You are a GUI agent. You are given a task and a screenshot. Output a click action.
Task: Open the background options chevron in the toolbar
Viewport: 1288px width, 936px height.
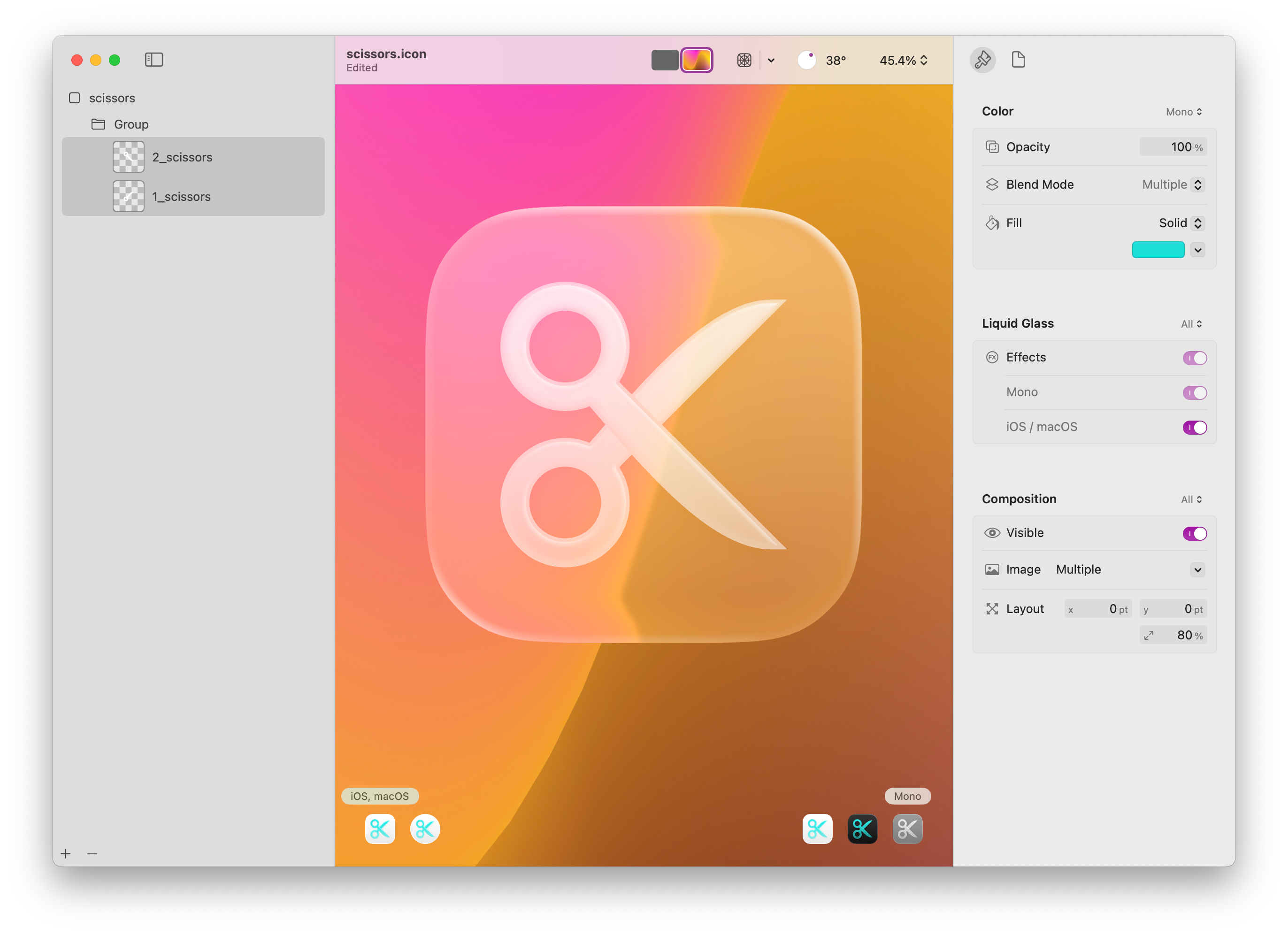(771, 60)
